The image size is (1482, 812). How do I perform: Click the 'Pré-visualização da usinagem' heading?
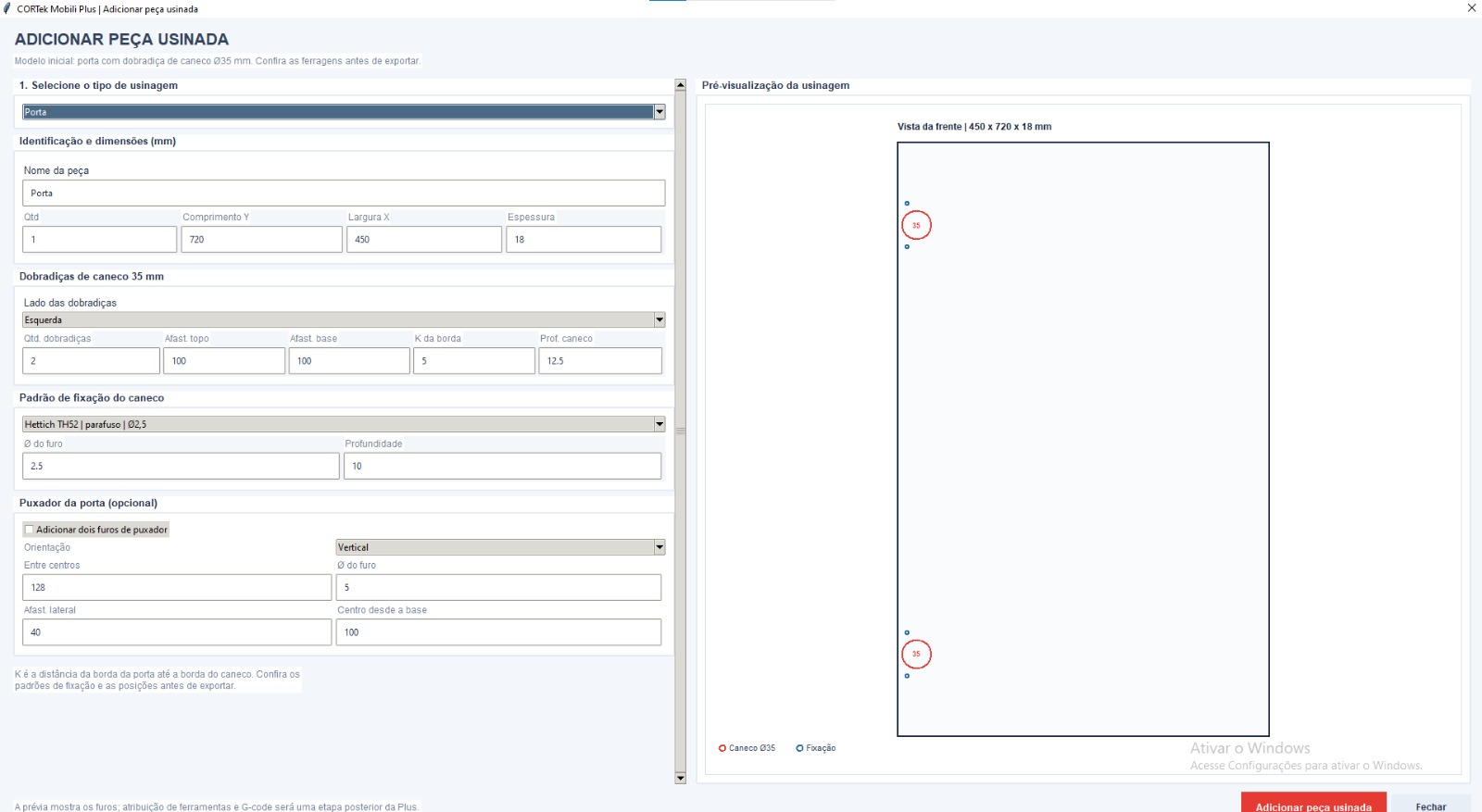(775, 85)
